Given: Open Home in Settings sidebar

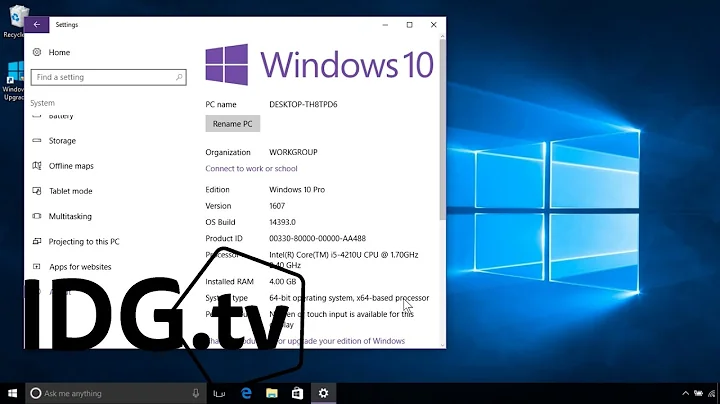Looking at the screenshot, I should click(59, 52).
